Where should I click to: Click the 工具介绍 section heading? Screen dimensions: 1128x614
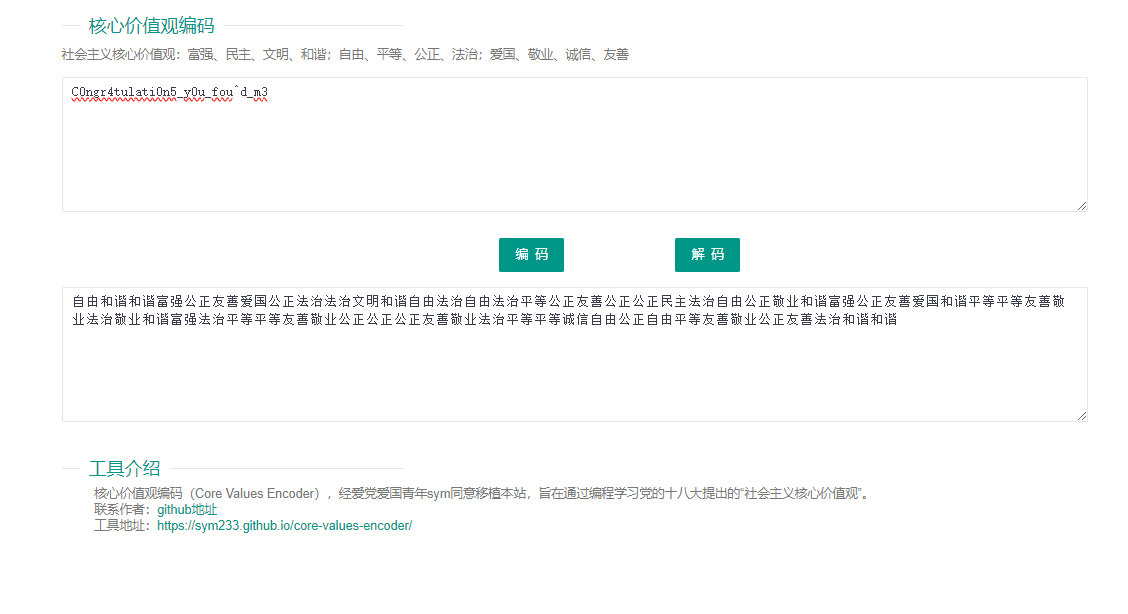coord(124,468)
